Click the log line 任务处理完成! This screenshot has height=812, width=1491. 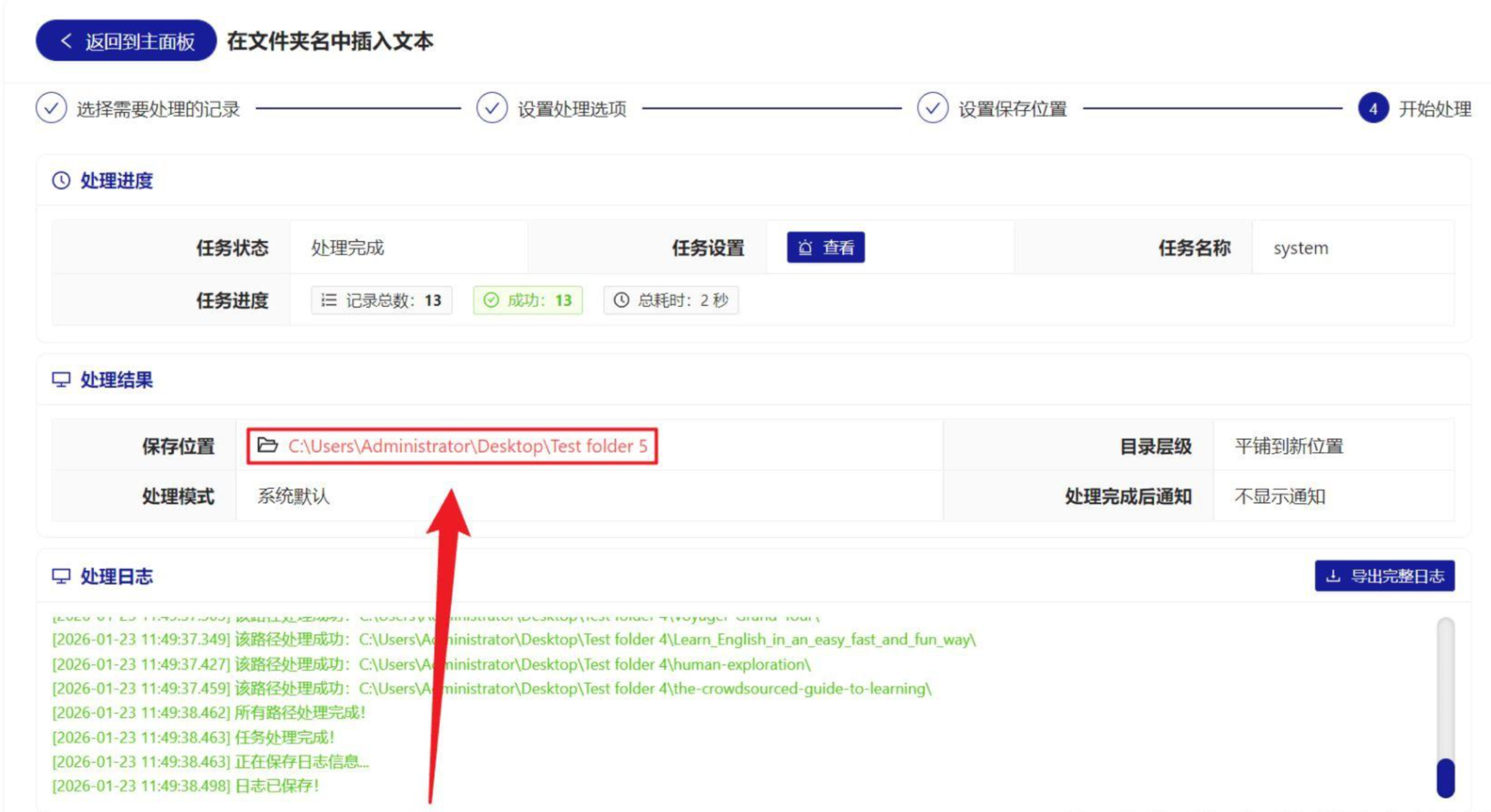(193, 737)
